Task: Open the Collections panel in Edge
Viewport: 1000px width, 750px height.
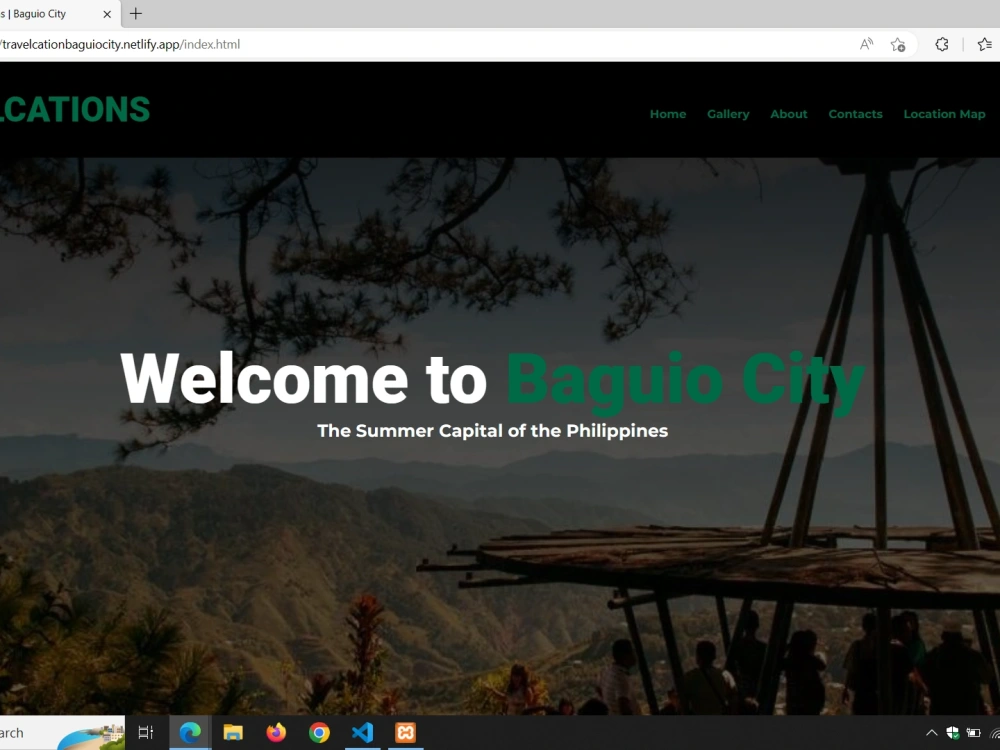Action: tap(985, 44)
